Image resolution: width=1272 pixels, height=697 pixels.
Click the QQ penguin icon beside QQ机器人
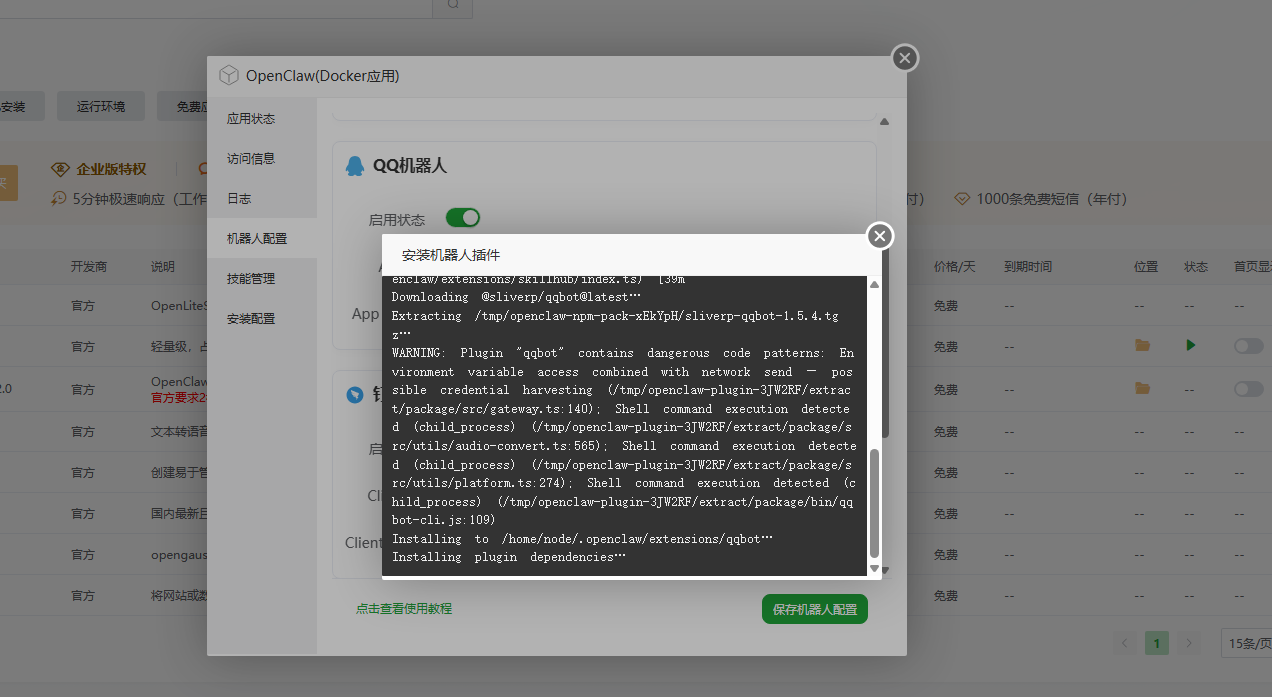click(x=354, y=166)
